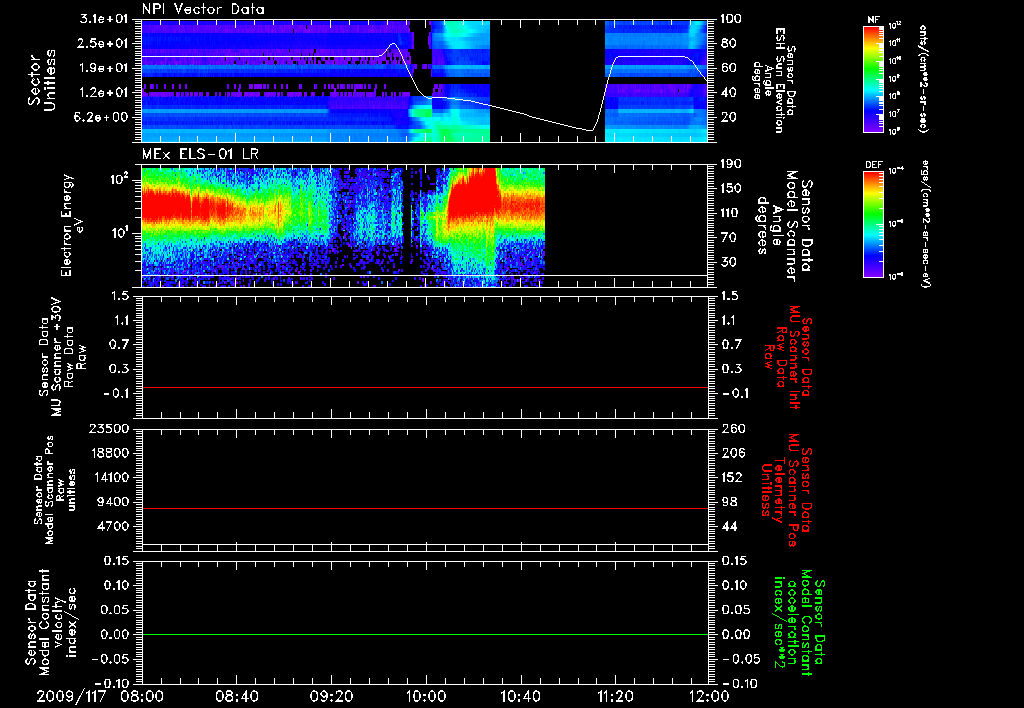This screenshot has height=708, width=1024.
Task: Click the "1.9e+01" sector tick value
Action: [104, 68]
